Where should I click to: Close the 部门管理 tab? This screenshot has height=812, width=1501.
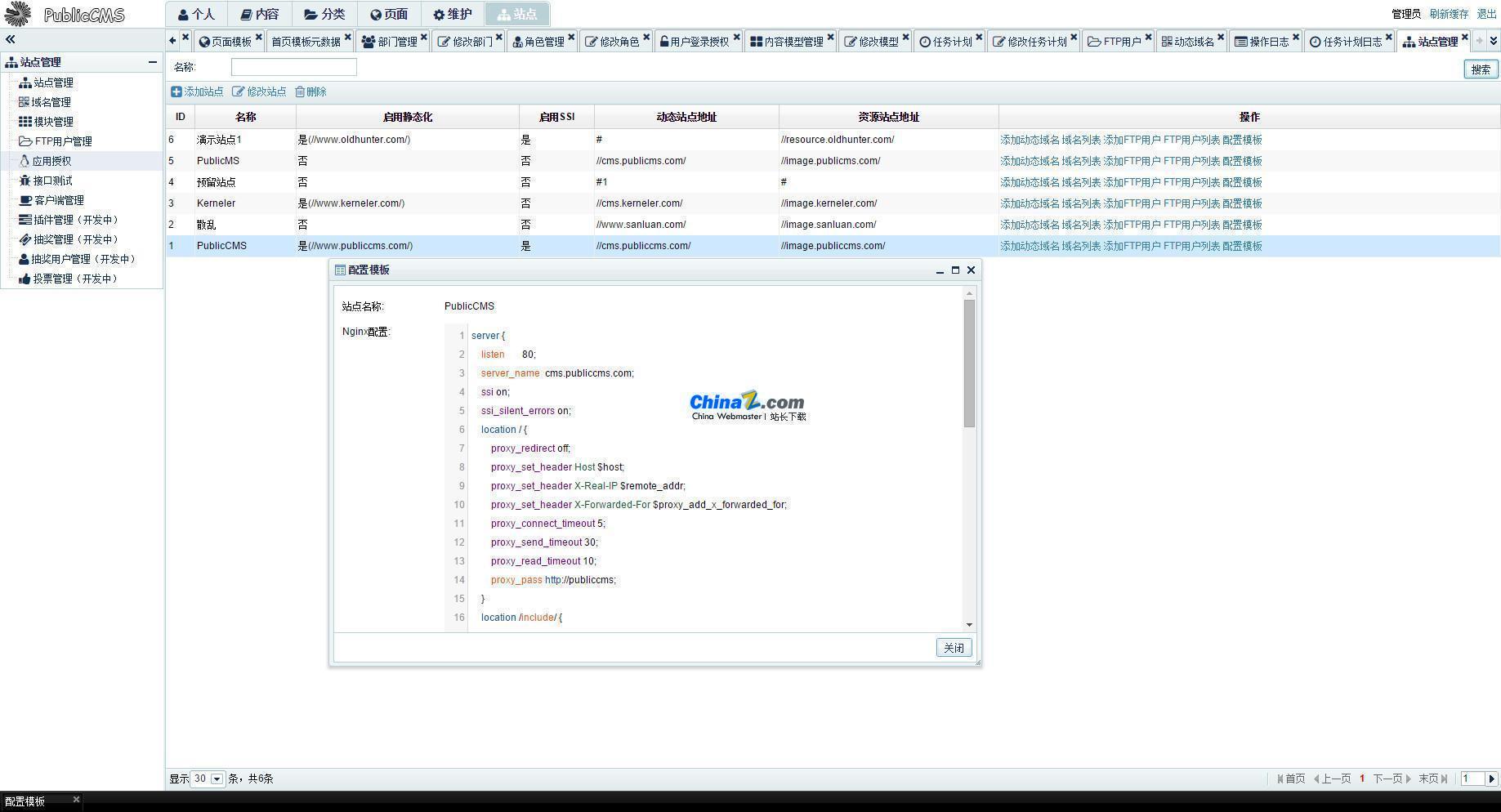(423, 38)
